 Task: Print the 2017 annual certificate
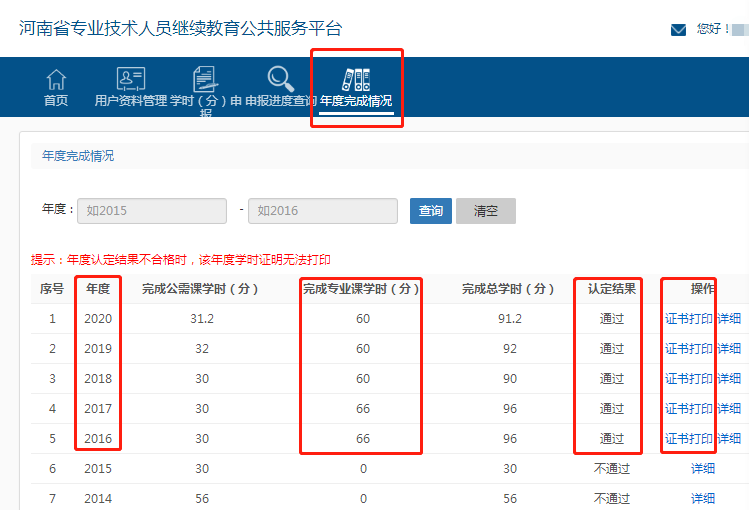(689, 409)
